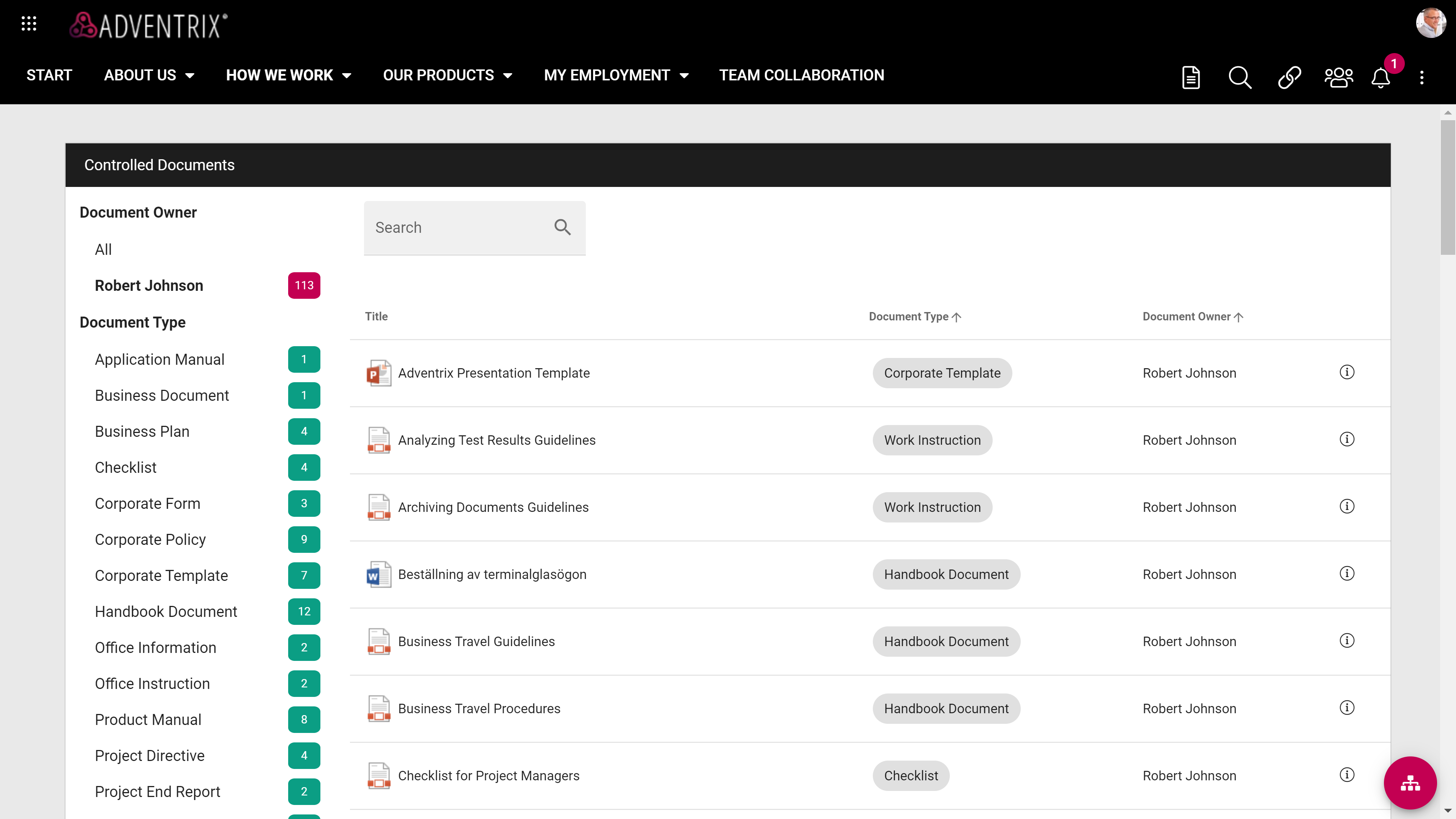Open Business Travel Guidelines document
This screenshot has width=1456, height=819.
click(x=476, y=642)
